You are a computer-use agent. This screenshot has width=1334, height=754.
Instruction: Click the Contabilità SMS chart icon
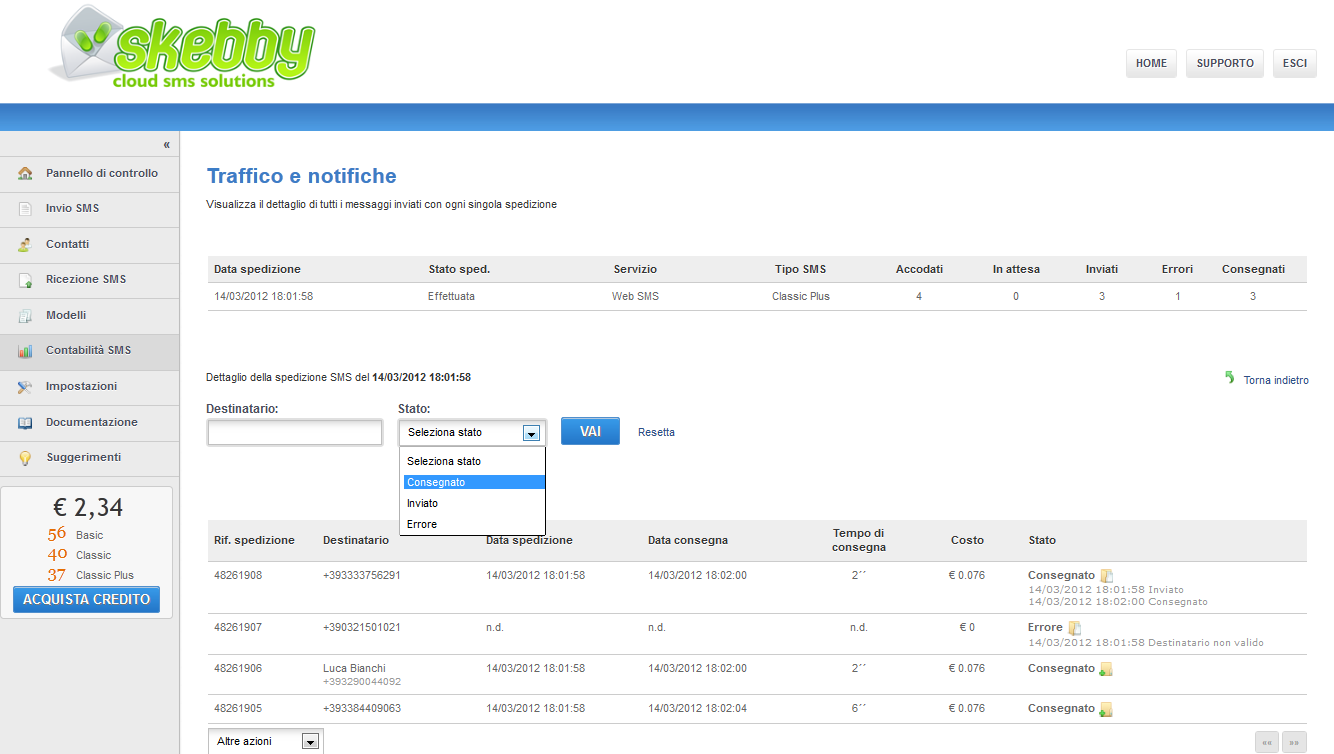coord(25,351)
